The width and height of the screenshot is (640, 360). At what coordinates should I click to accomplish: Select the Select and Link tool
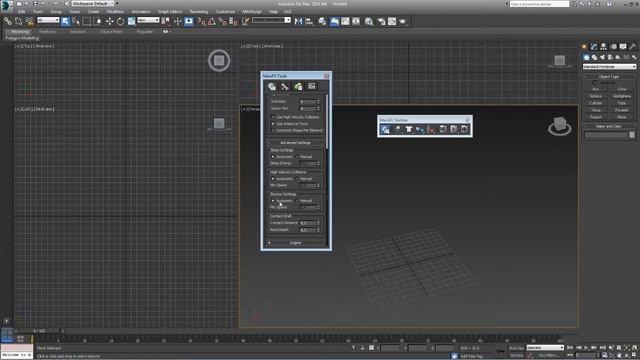(x=8, y=21)
